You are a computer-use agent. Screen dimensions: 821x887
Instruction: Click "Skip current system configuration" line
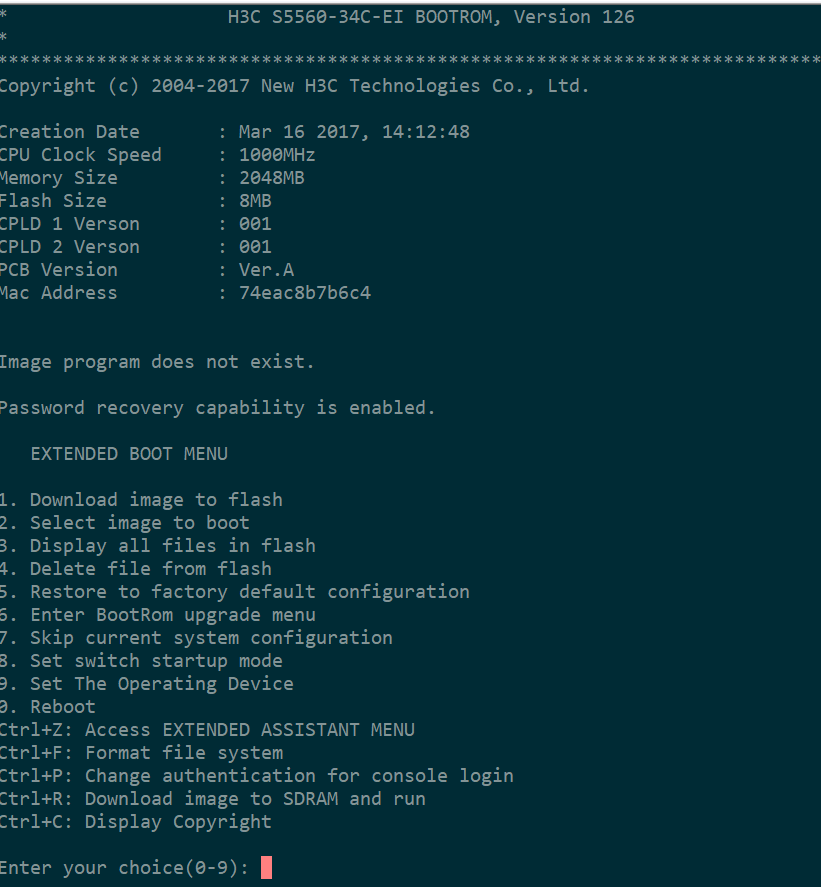(197, 638)
